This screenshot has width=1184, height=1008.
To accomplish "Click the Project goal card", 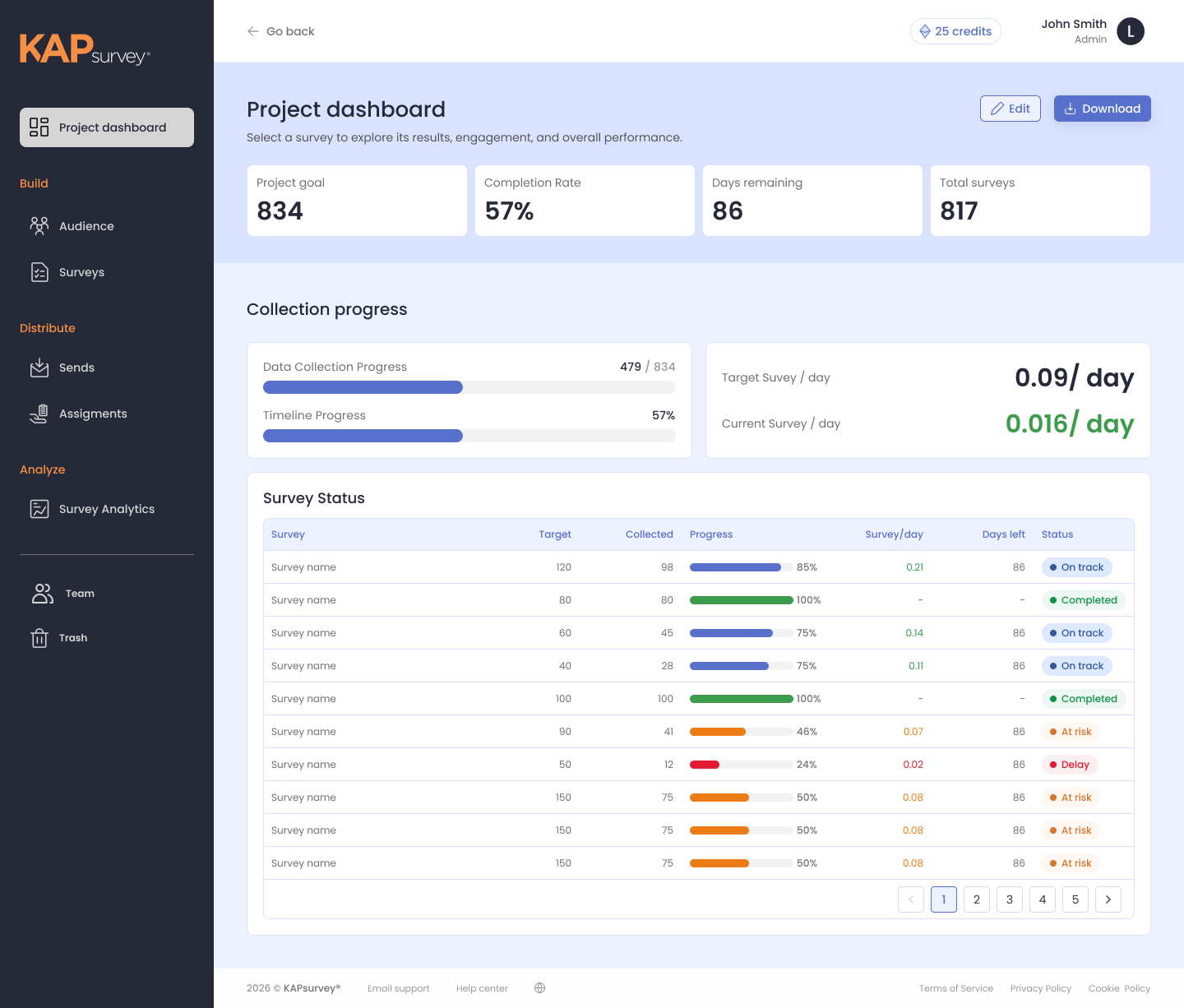I will pyautogui.click(x=357, y=201).
